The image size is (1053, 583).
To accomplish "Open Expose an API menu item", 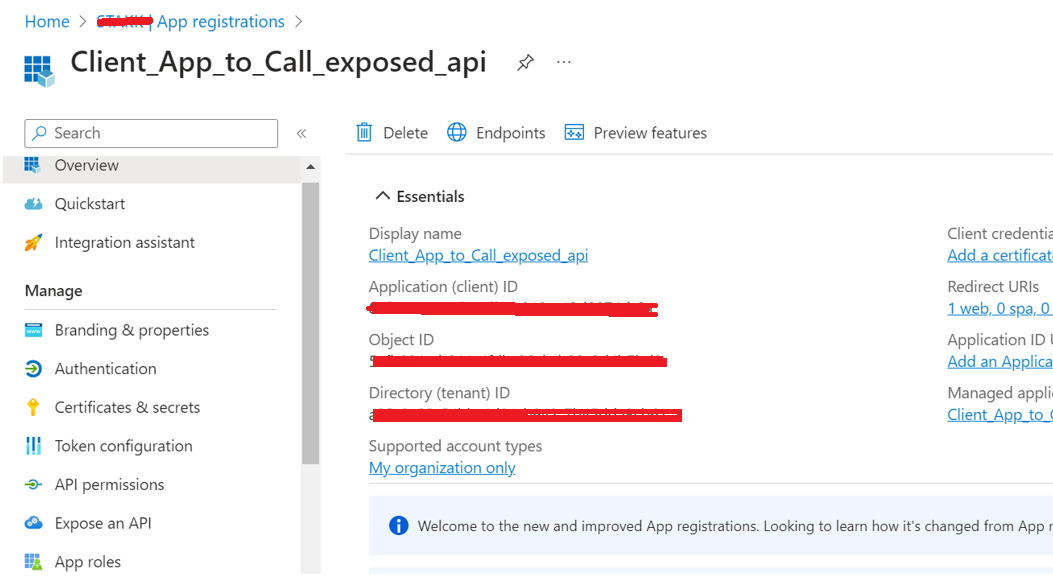I will pos(103,523).
